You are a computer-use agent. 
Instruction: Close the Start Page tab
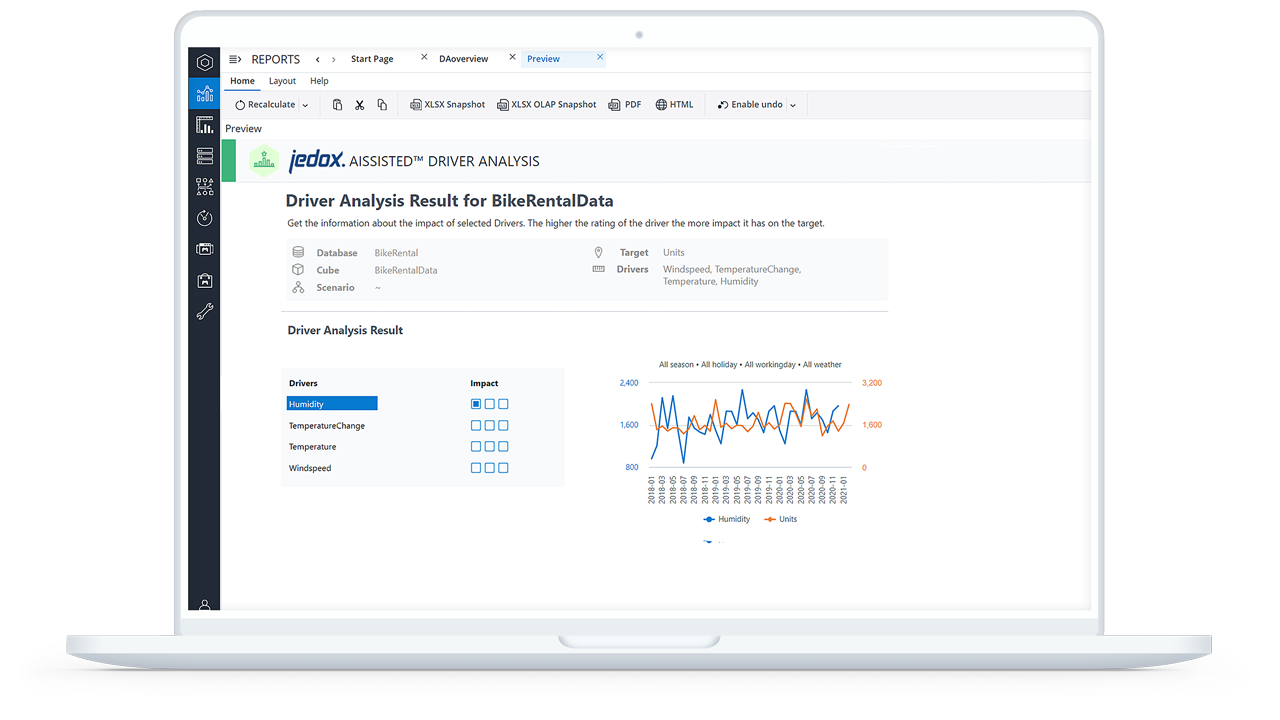coord(424,57)
